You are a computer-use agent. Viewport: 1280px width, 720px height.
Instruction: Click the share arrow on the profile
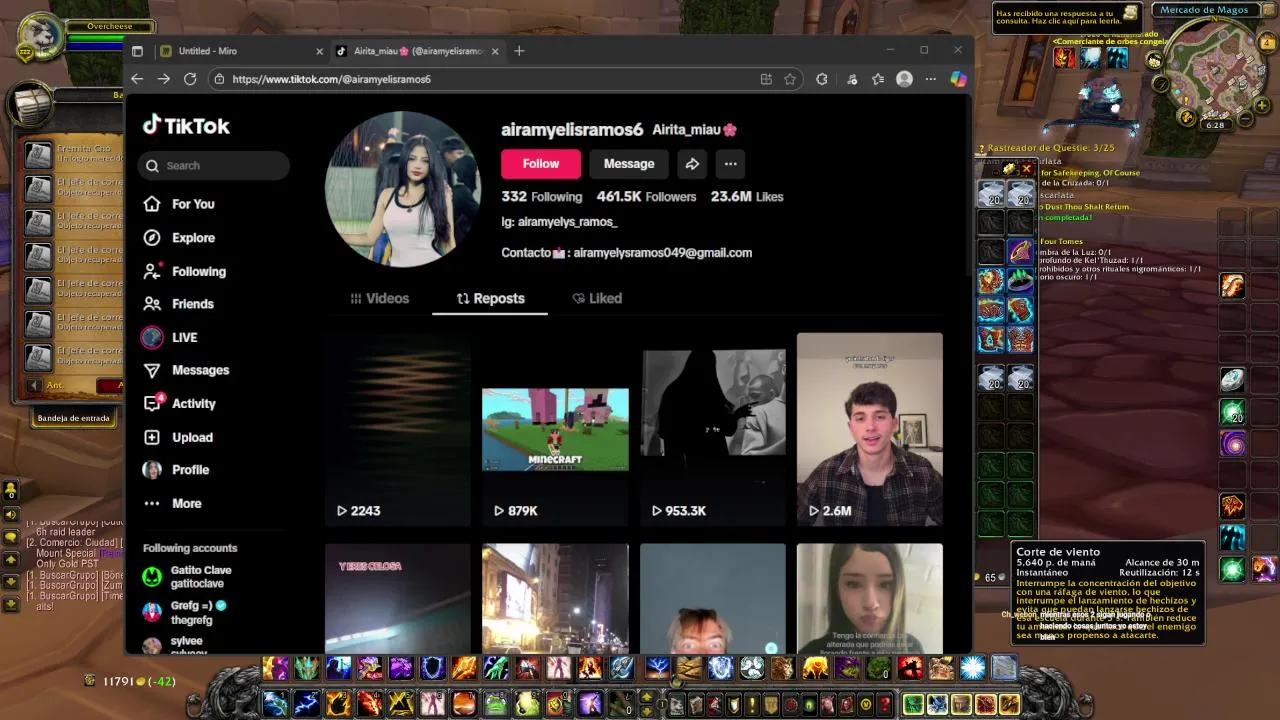click(692, 164)
